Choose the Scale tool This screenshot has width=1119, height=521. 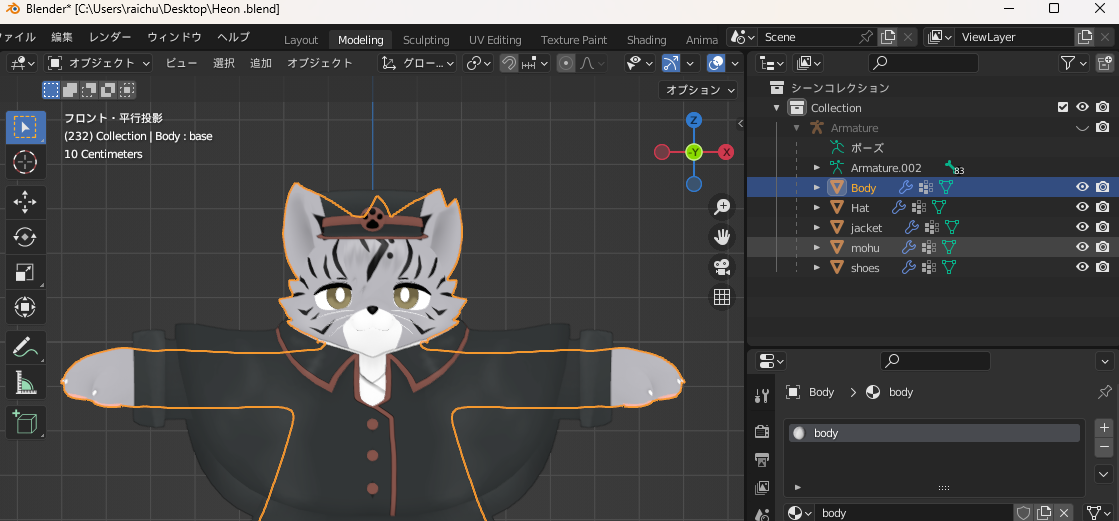(26, 273)
